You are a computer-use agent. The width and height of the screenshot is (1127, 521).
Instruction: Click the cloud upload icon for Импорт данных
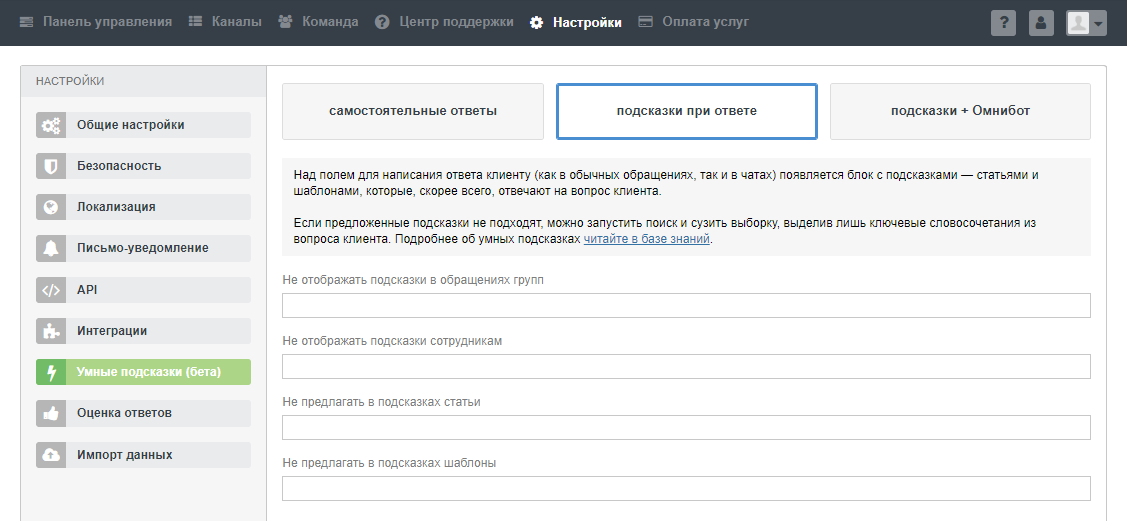click(x=51, y=455)
